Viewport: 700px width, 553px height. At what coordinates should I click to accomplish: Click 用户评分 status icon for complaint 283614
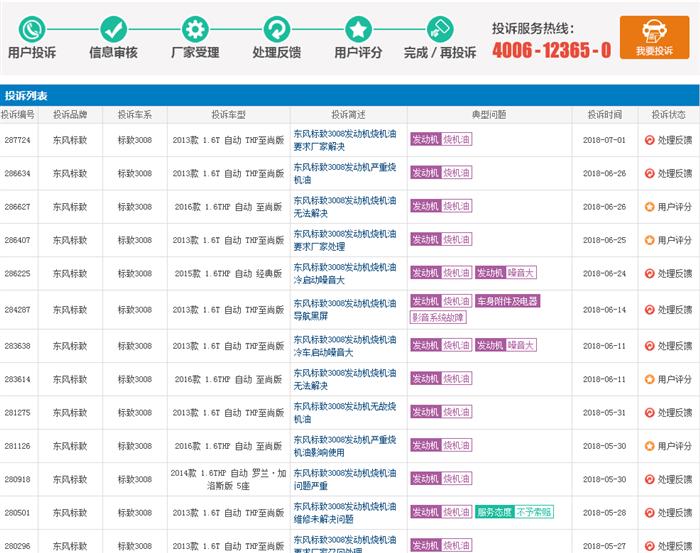650,379
